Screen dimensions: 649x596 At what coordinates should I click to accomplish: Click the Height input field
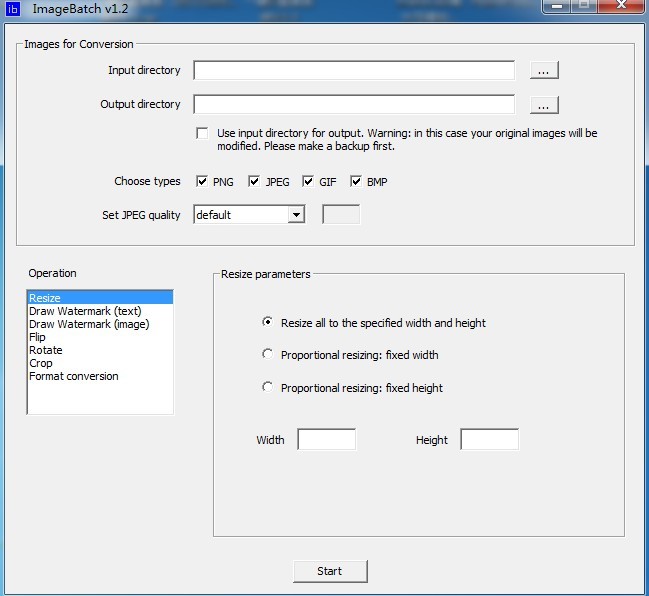click(489, 440)
